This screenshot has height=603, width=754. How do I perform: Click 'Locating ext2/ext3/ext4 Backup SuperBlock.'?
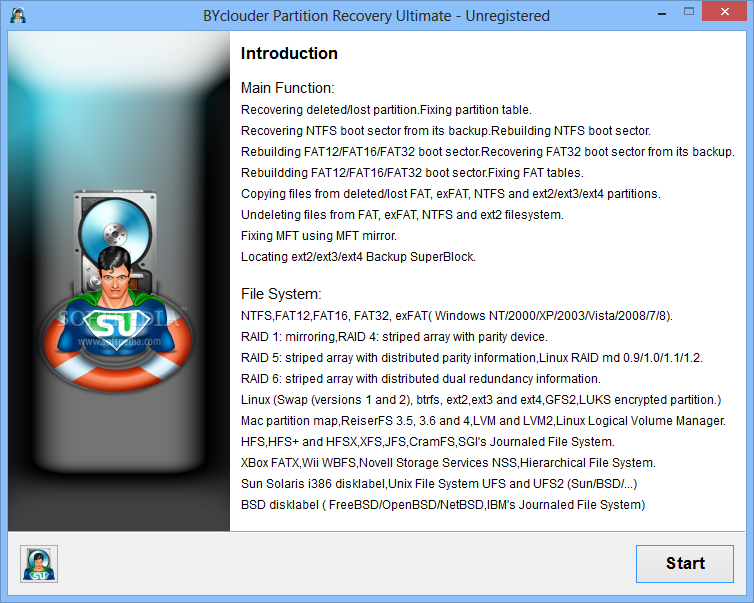point(358,257)
